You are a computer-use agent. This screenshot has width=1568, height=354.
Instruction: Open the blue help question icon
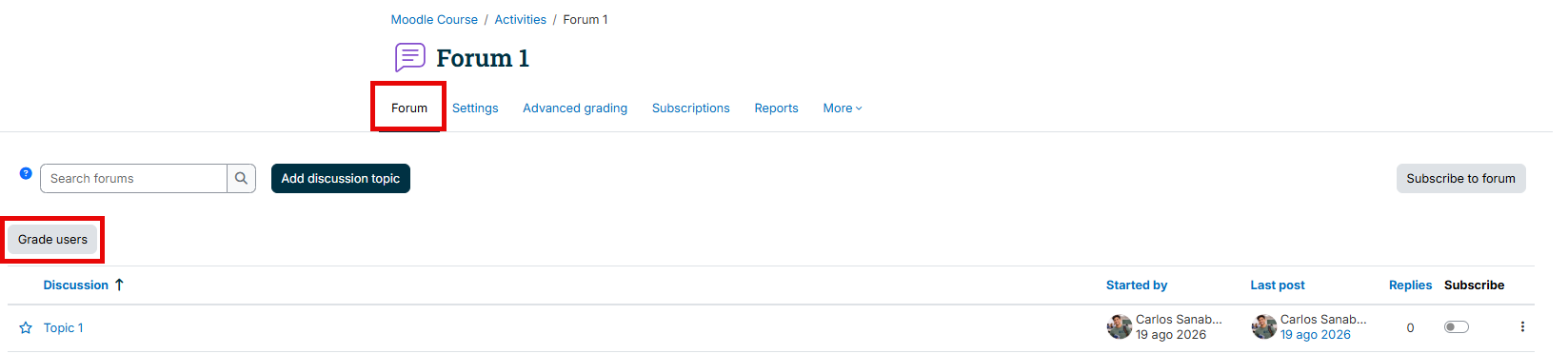point(26,173)
